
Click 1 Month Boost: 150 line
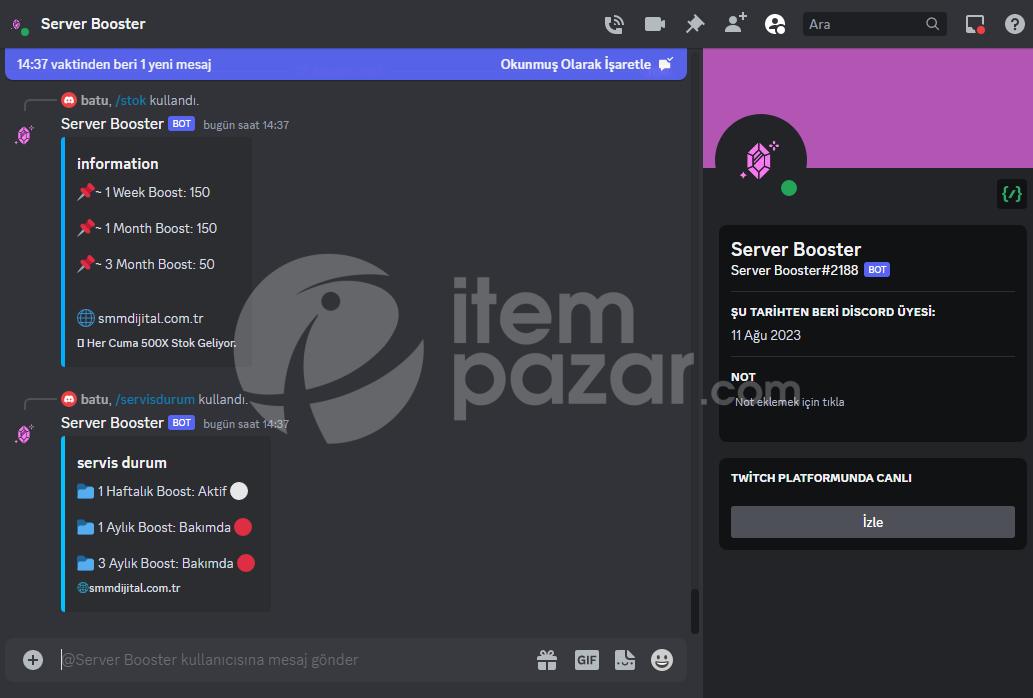coord(147,228)
